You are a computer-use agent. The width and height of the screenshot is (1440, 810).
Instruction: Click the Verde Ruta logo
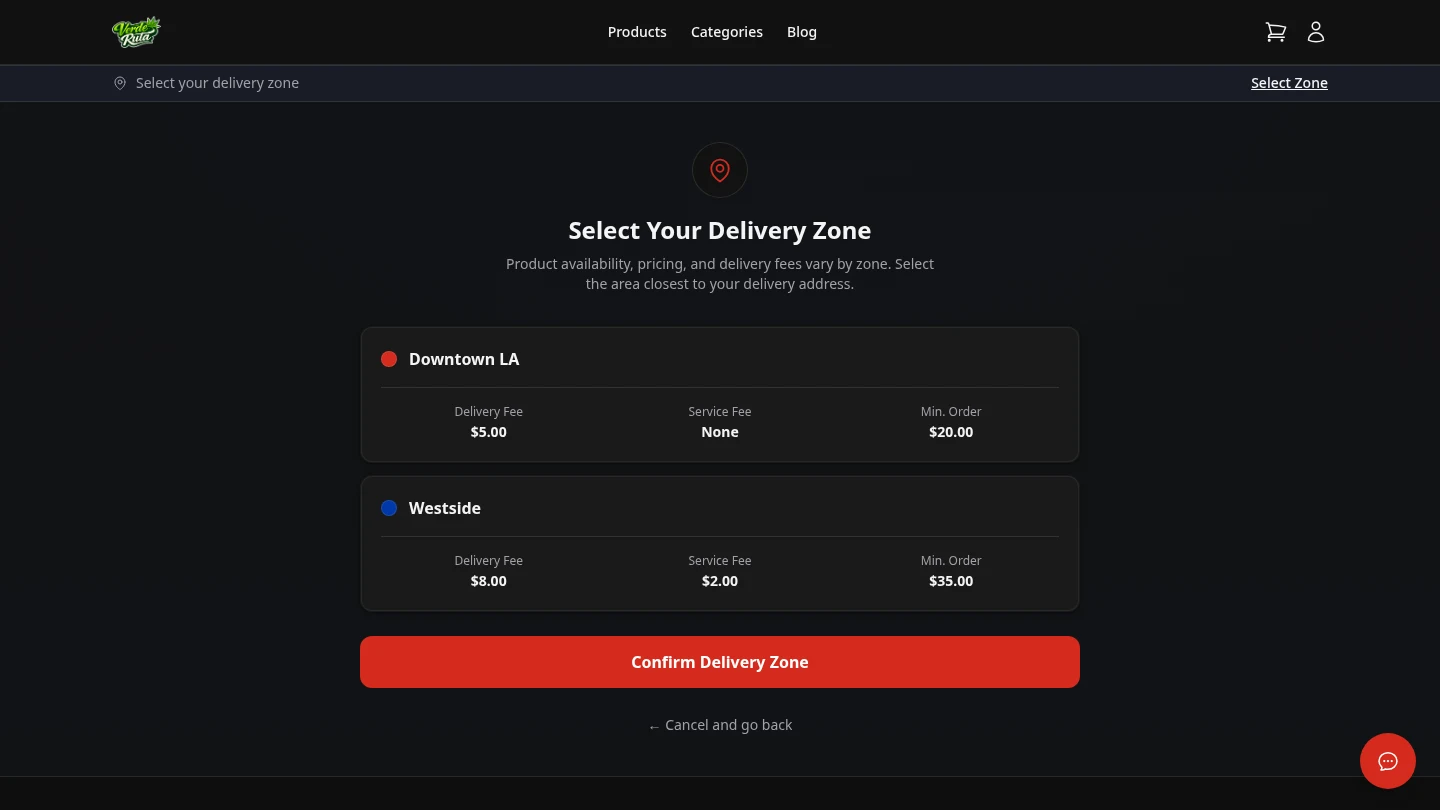tap(136, 31)
